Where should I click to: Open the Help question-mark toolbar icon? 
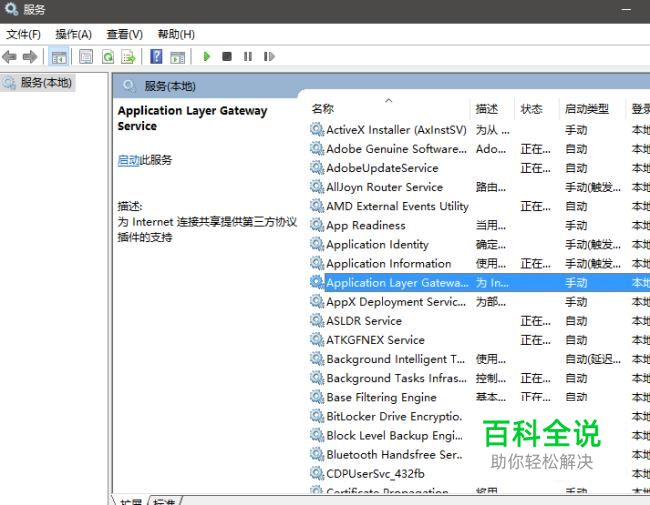(156, 56)
